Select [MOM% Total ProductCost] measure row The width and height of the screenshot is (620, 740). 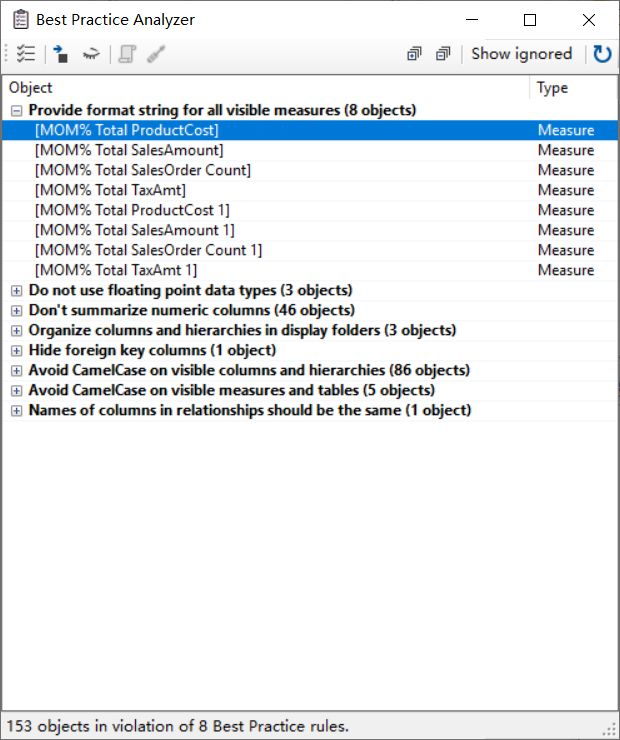coord(310,130)
